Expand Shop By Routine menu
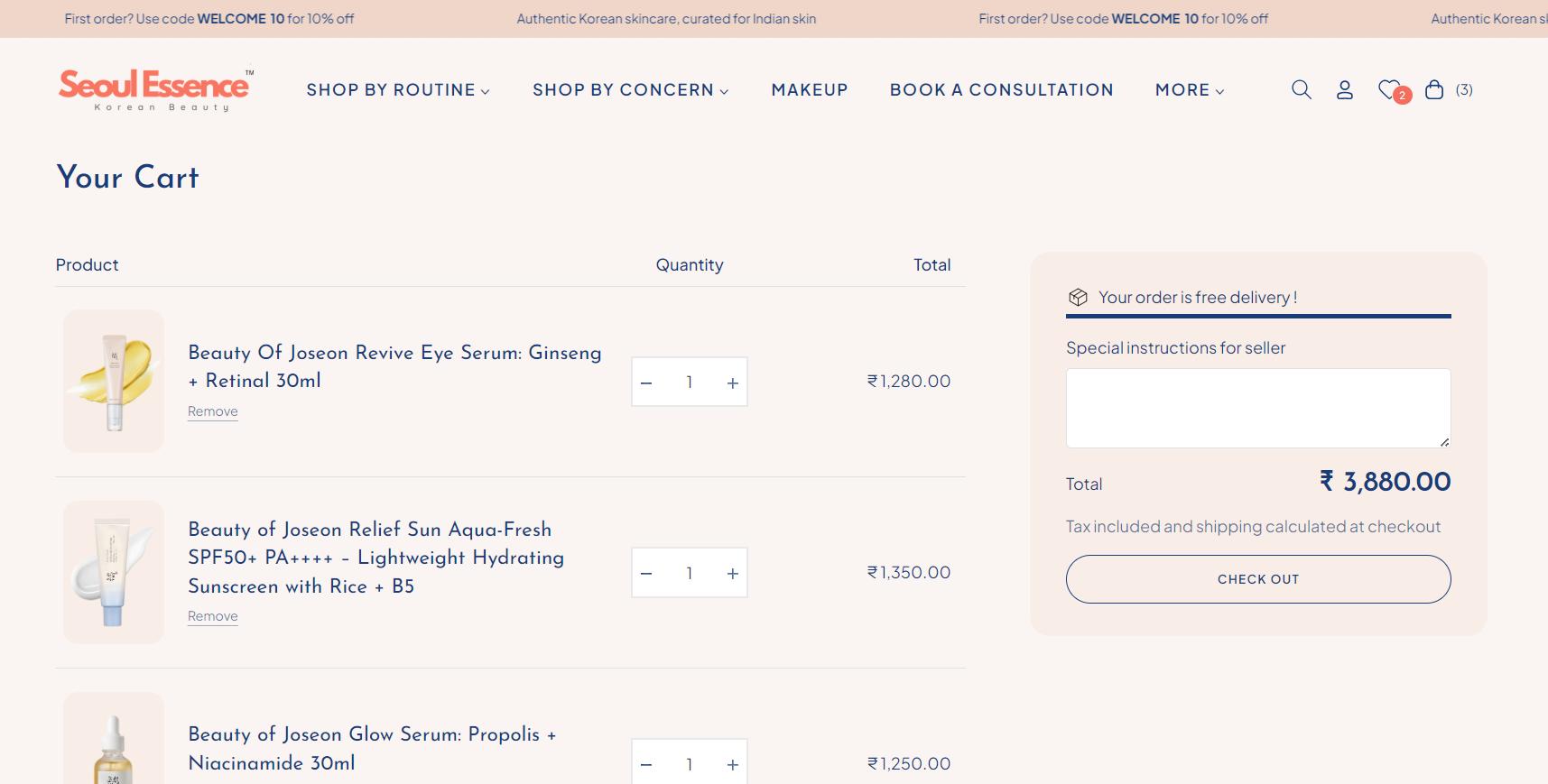The image size is (1548, 784). point(398,90)
